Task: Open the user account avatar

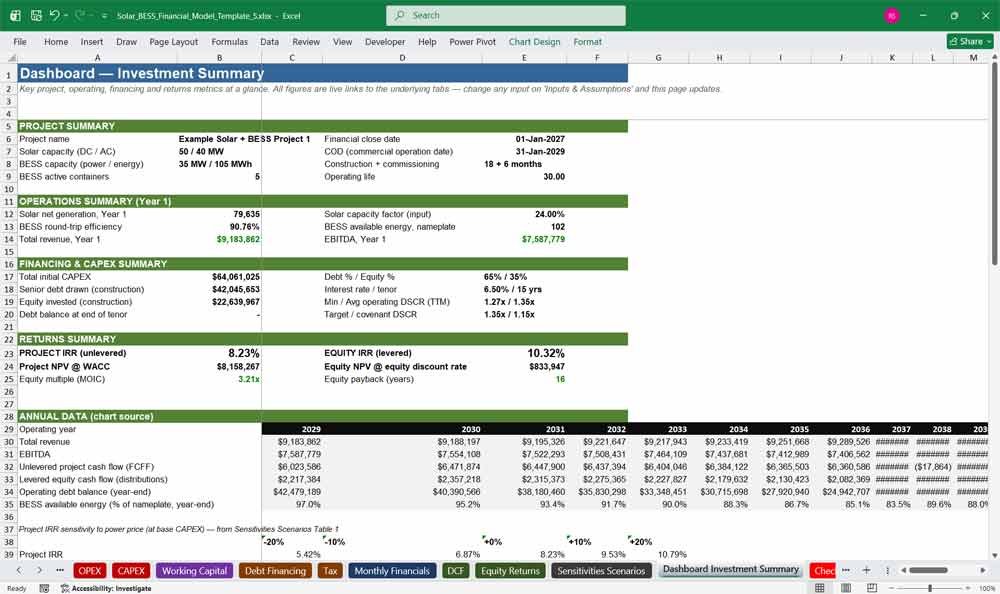Action: [892, 16]
